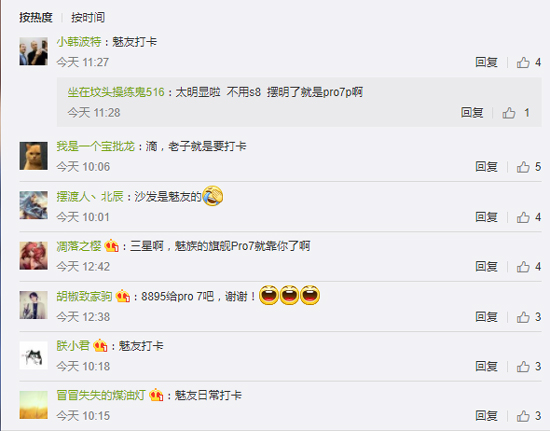Sort comments by 按热度
Viewport: 550px width, 431px height.
(36, 17)
